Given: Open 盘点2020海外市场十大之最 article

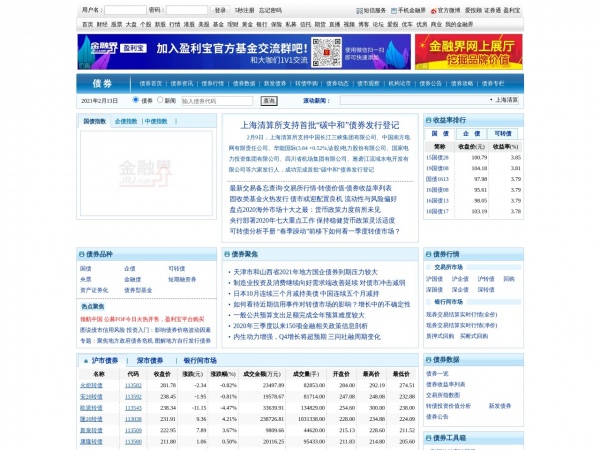Looking at the screenshot, I should pos(305,210).
